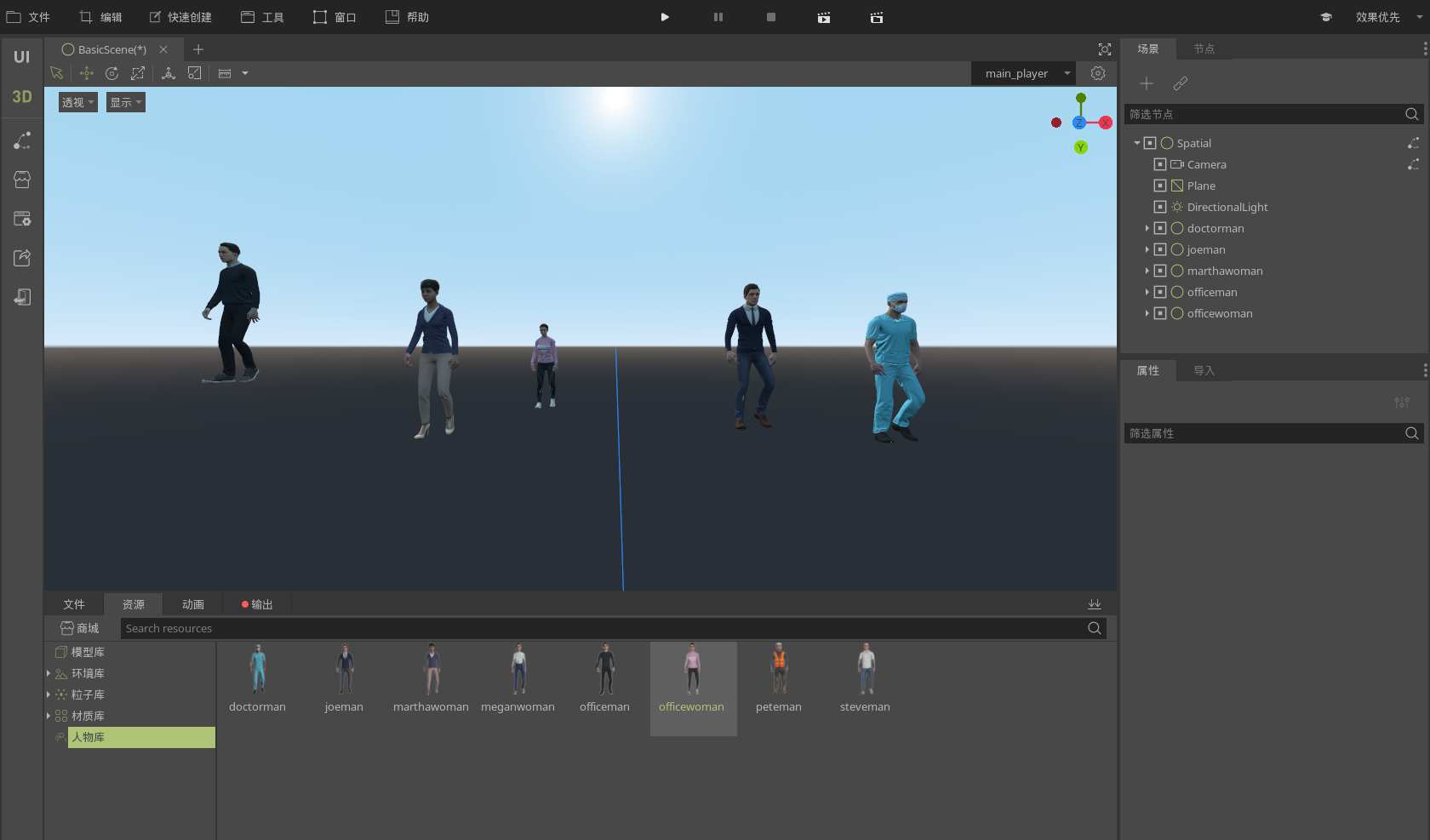1430x840 pixels.
Task: Open the 工具 menu
Action: tap(262, 17)
